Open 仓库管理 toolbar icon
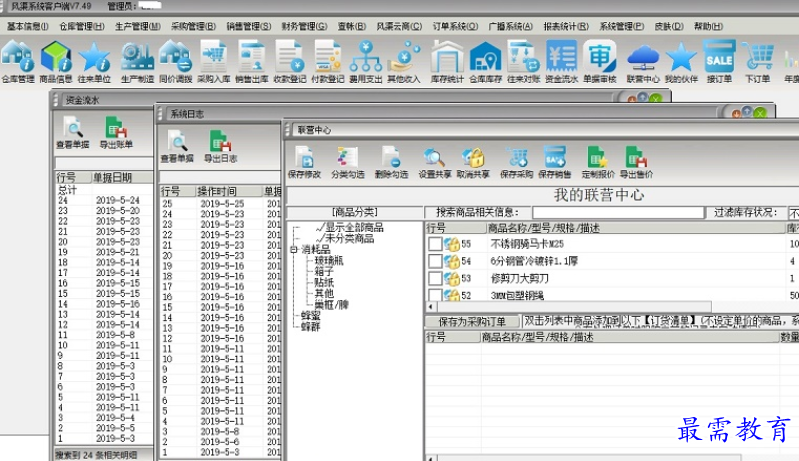Image resolution: width=799 pixels, height=461 pixels. pyautogui.click(x=18, y=62)
